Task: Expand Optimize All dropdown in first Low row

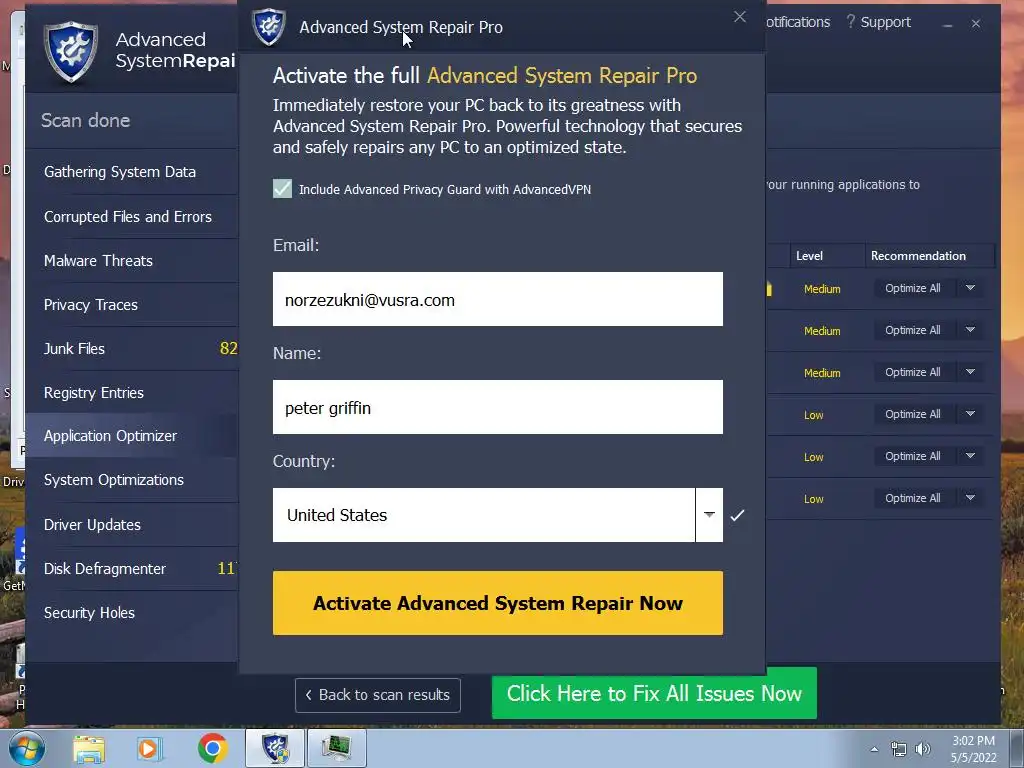Action: (x=970, y=413)
